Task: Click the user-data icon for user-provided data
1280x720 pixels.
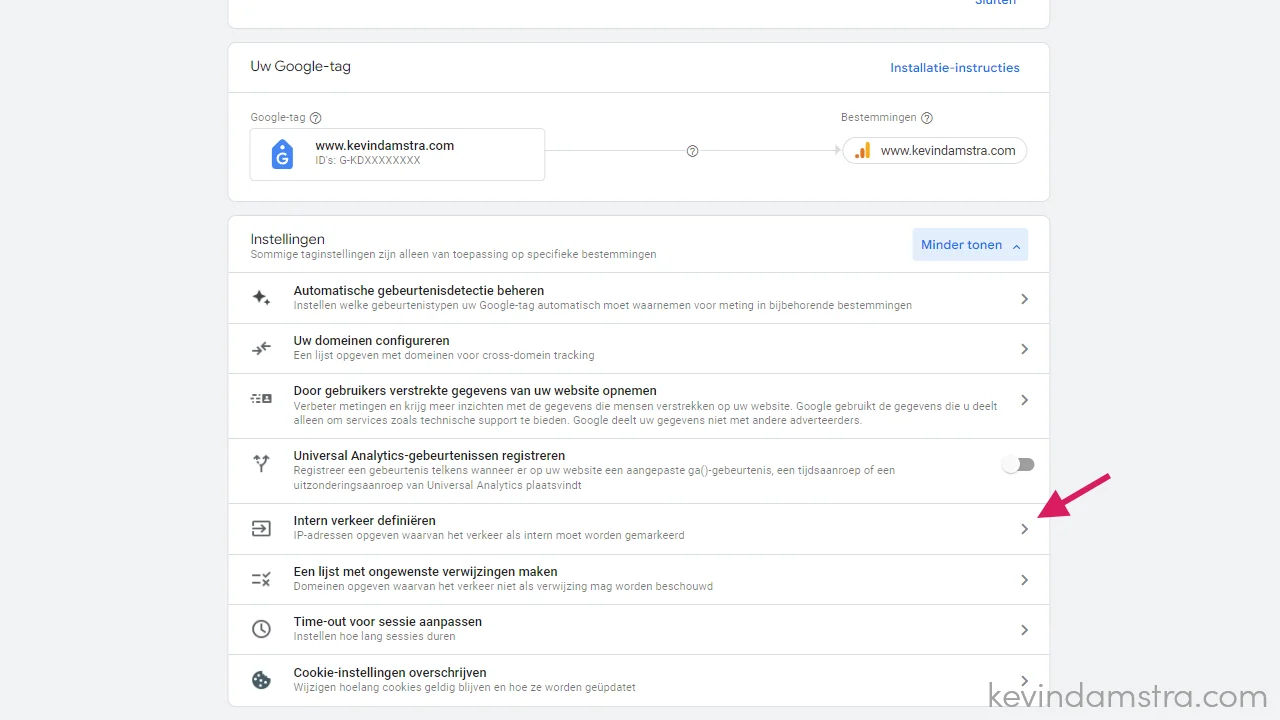Action: [261, 399]
